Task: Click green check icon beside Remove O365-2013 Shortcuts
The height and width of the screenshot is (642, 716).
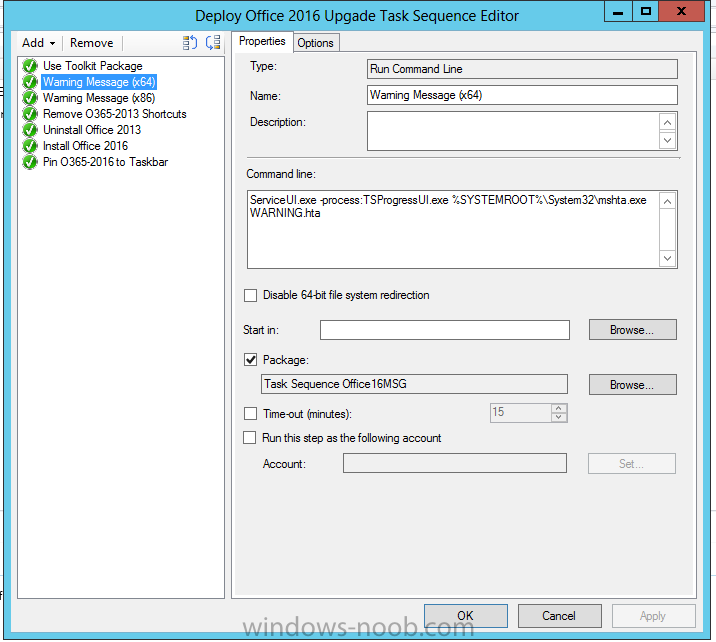Action: tap(30, 114)
